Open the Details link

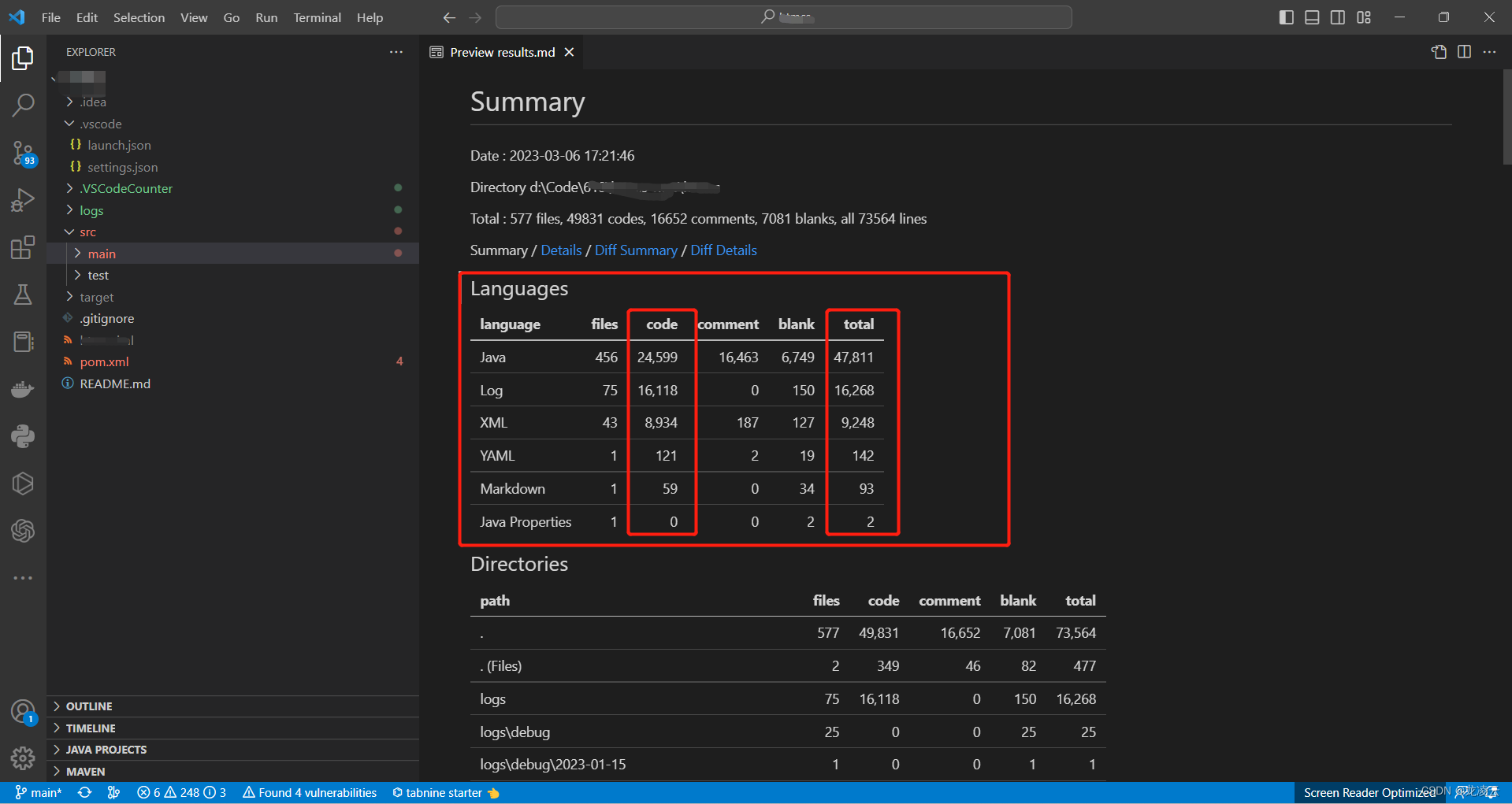coord(561,250)
